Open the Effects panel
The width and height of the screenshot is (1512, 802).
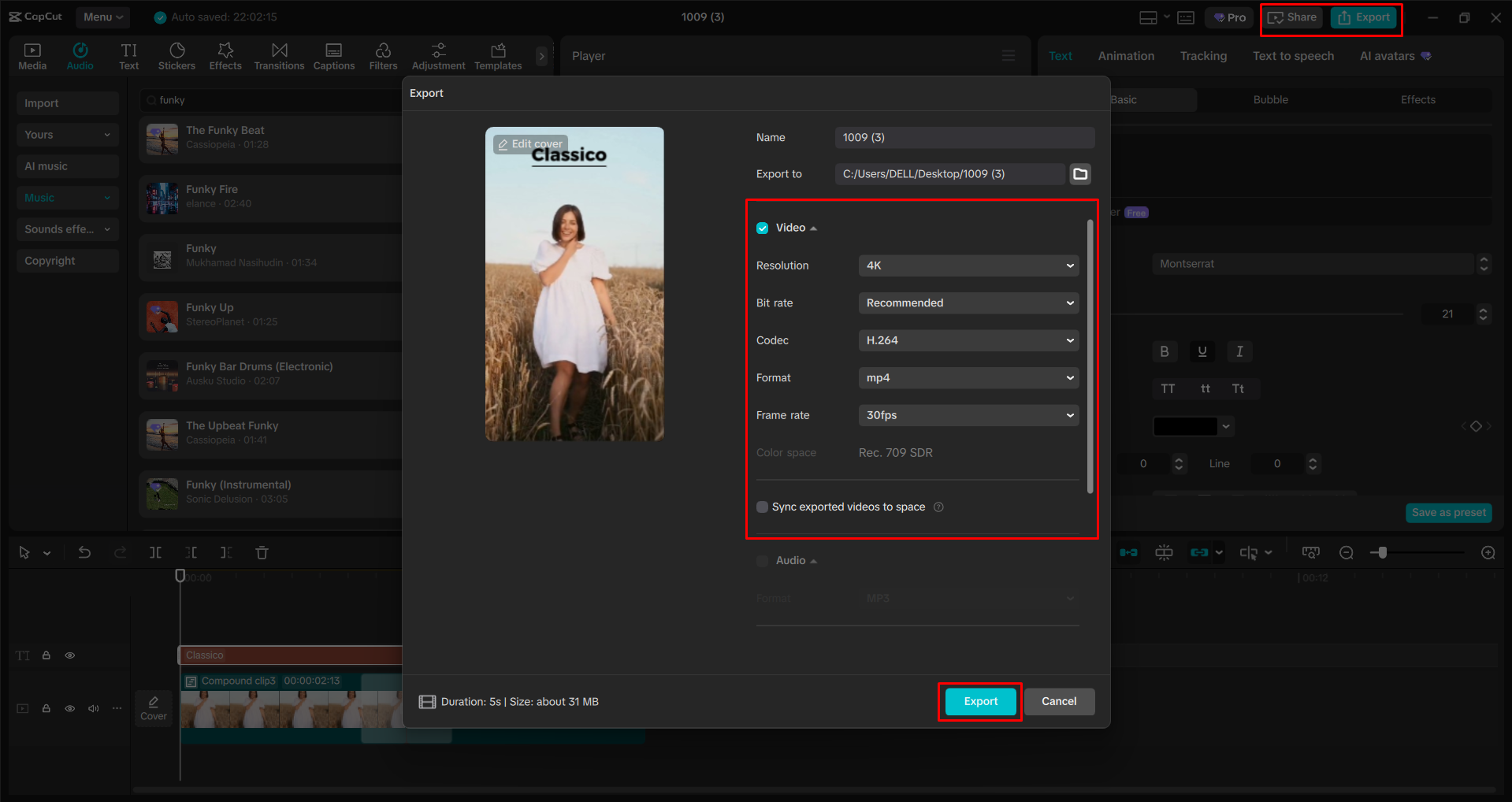tap(225, 55)
